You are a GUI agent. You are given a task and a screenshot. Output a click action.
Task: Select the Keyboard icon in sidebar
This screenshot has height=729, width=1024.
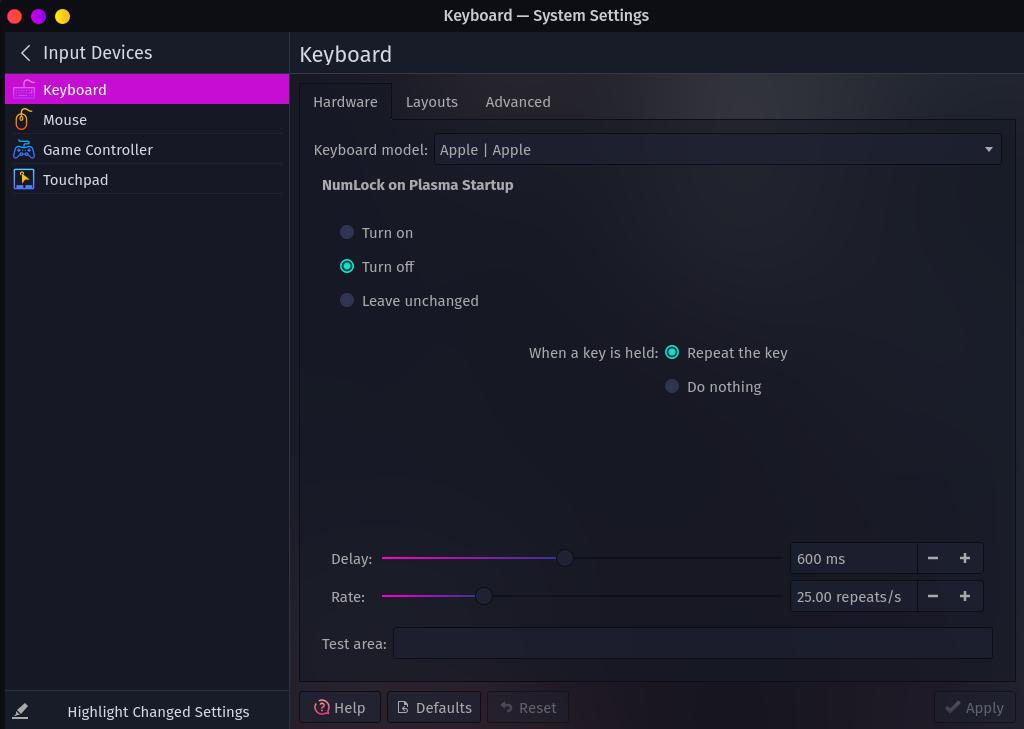pyautogui.click(x=24, y=89)
